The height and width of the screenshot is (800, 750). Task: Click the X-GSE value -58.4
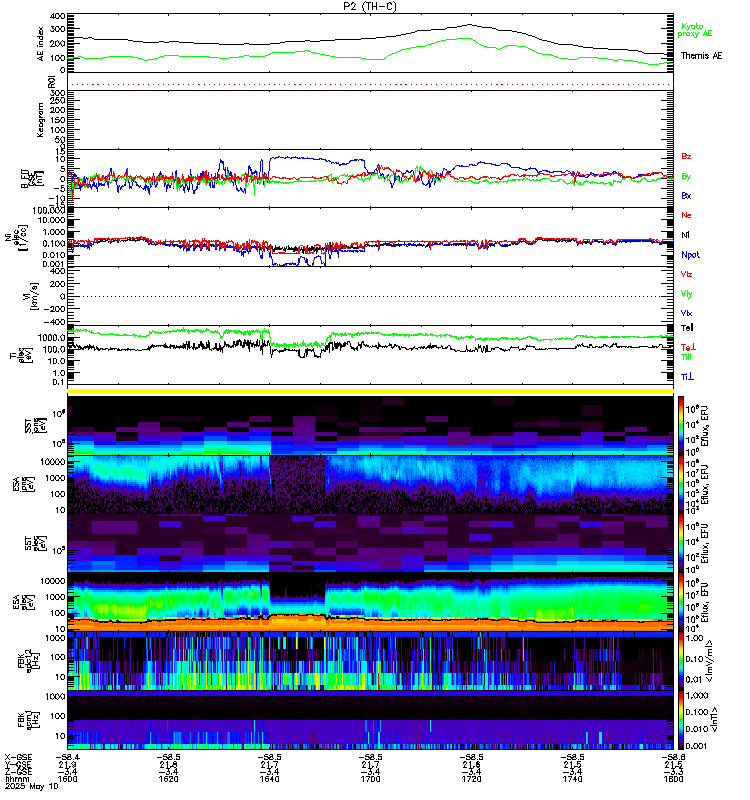pyautogui.click(x=67, y=757)
